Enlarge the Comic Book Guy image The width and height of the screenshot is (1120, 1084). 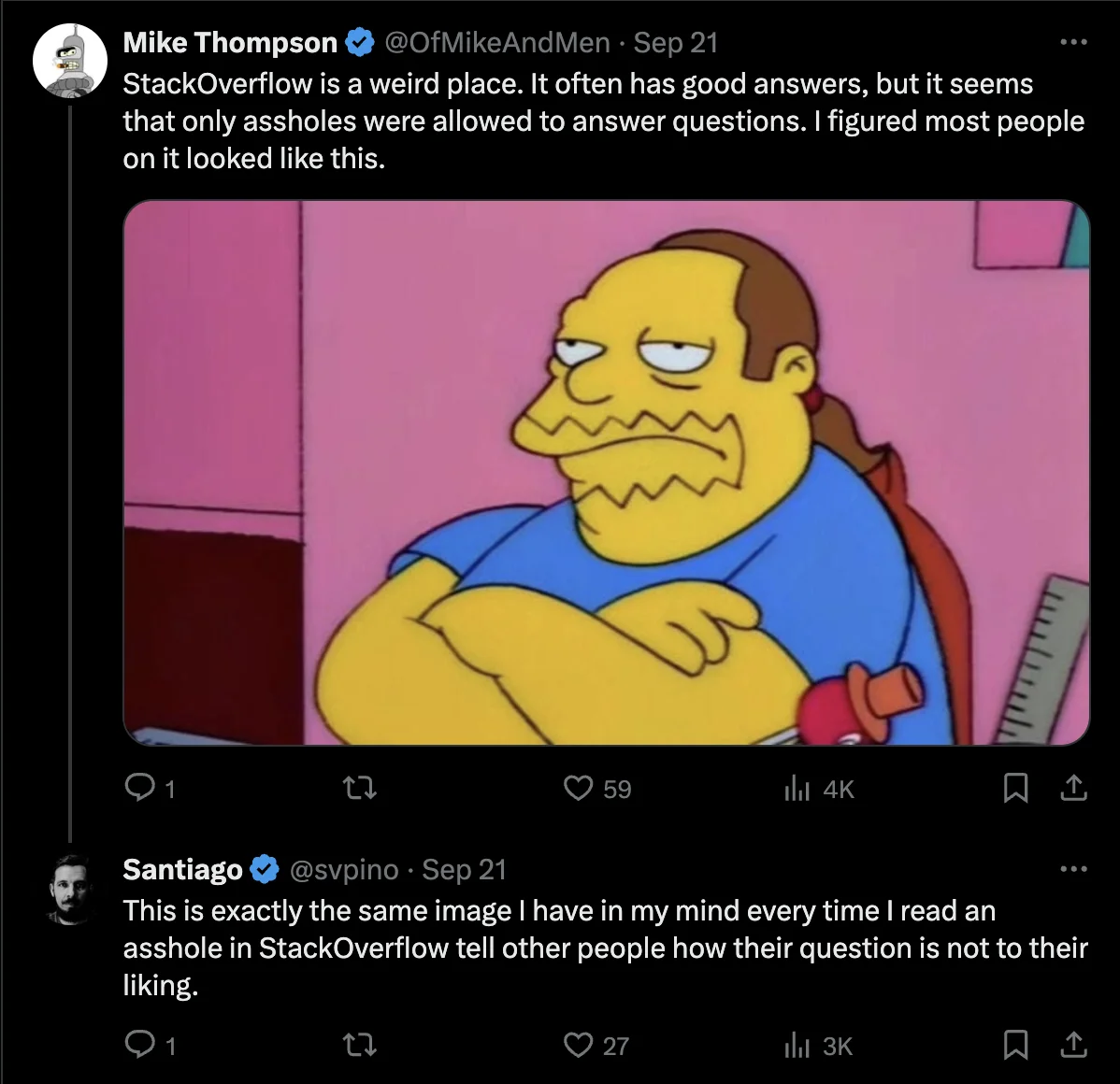607,473
